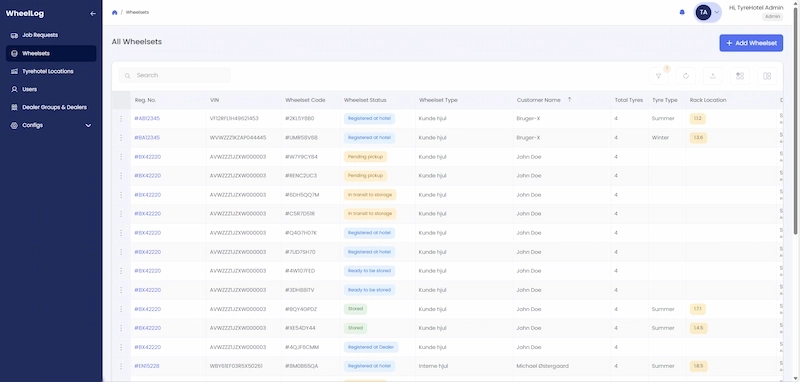Click the search magnifier icon
Screen dimensions: 800x382
[x=128, y=75]
